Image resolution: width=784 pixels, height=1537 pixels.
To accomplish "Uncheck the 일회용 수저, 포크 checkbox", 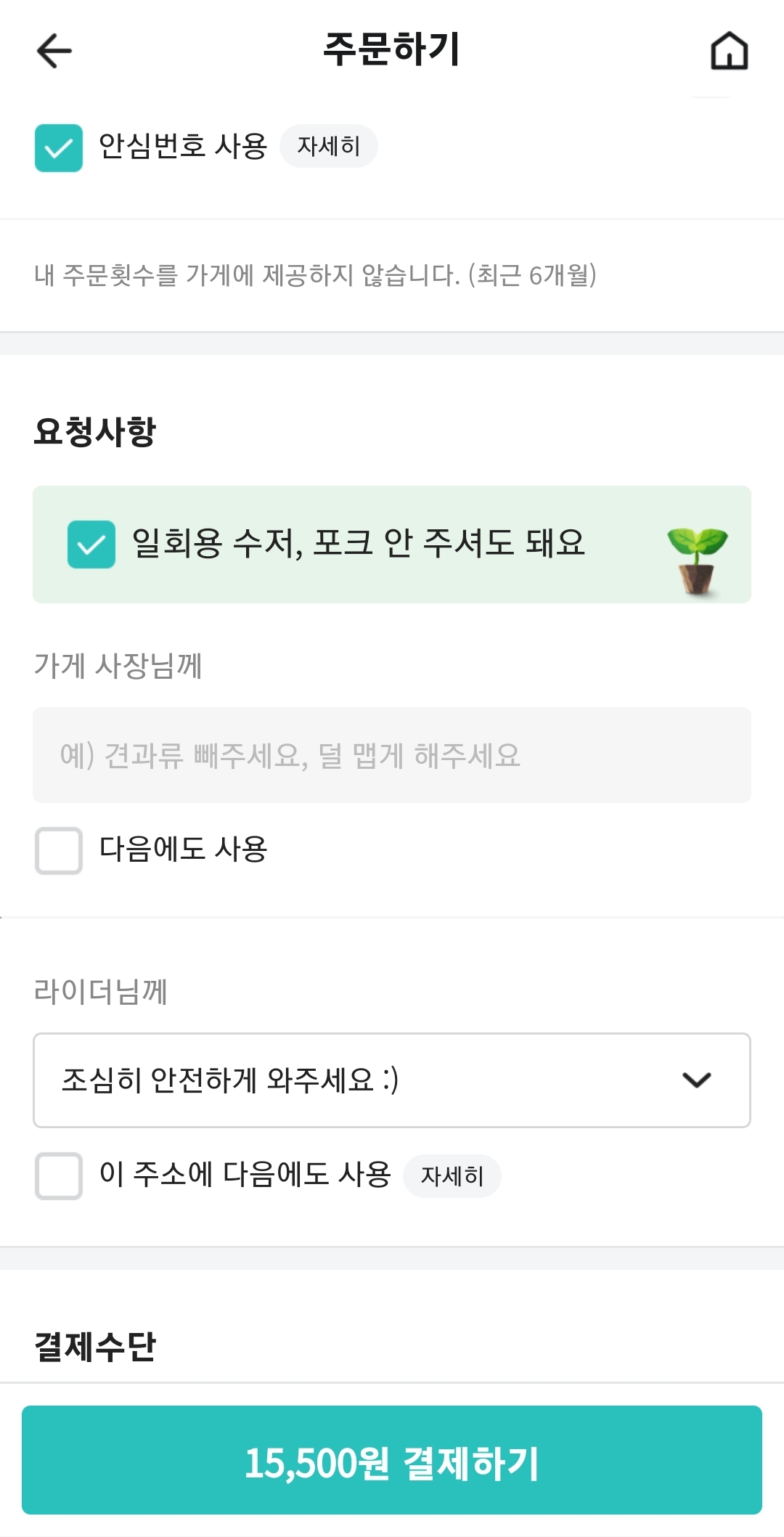I will (91, 545).
